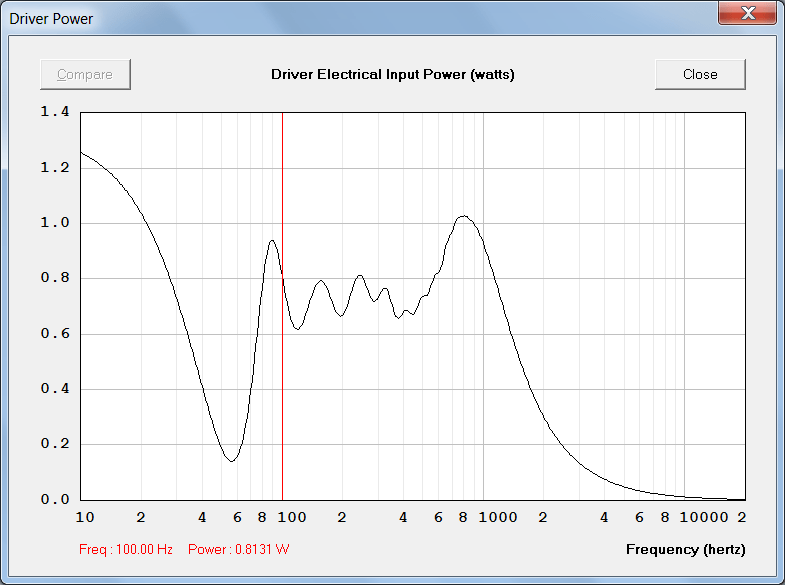Click the 1.2 y-axis label
Viewport: 785px width, 585px height.
click(55, 168)
